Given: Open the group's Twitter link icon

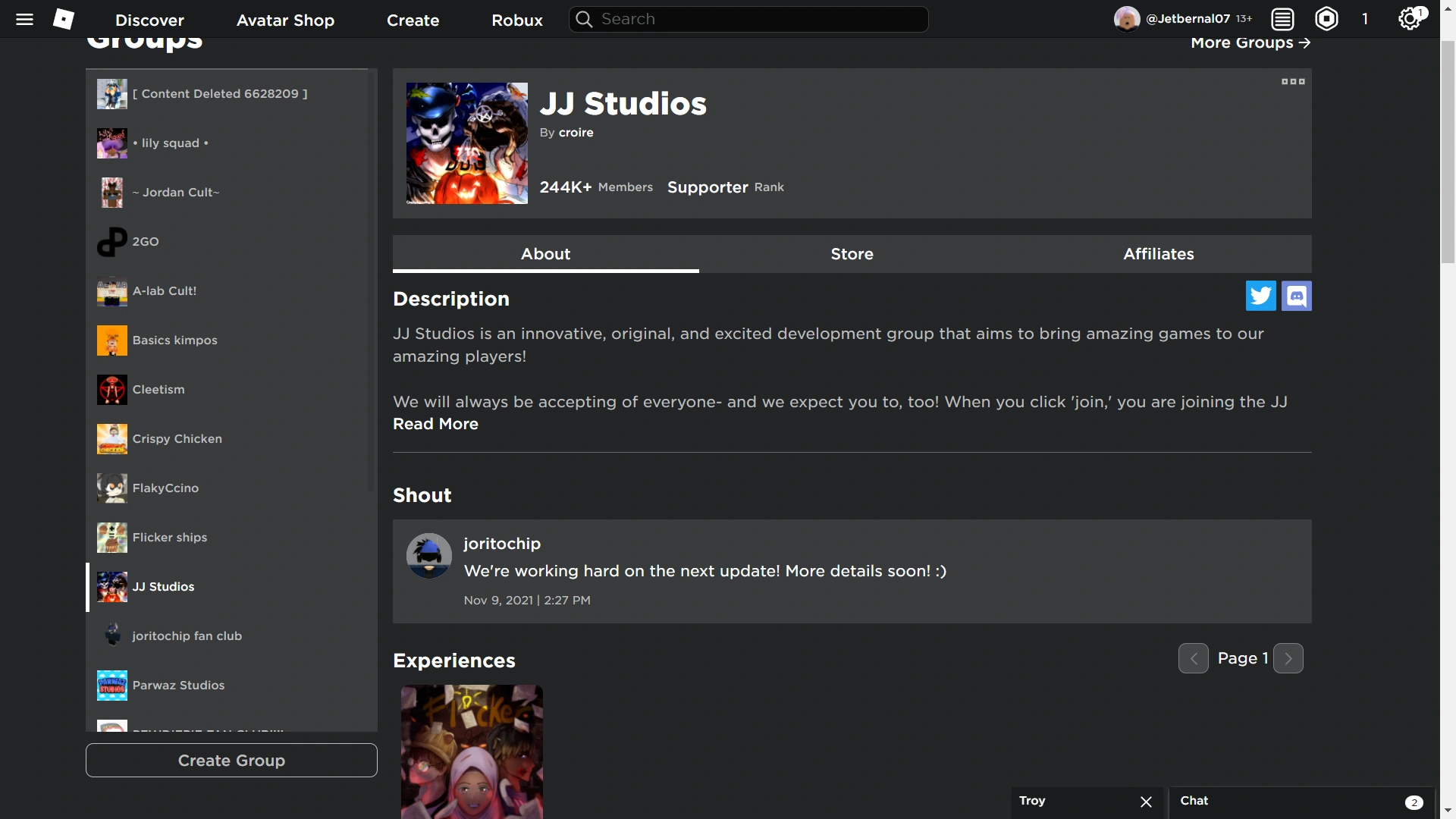Looking at the screenshot, I should pyautogui.click(x=1260, y=297).
